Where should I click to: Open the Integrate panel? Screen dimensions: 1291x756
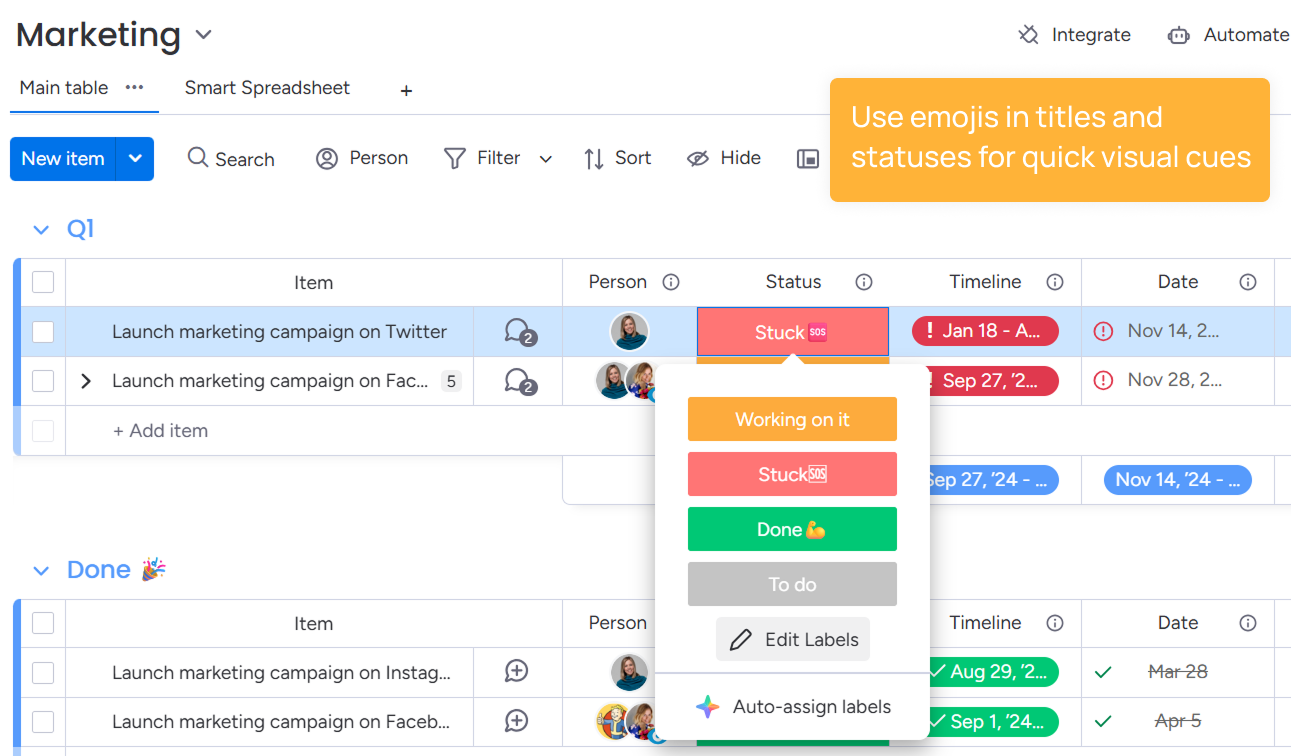[x=1073, y=34]
